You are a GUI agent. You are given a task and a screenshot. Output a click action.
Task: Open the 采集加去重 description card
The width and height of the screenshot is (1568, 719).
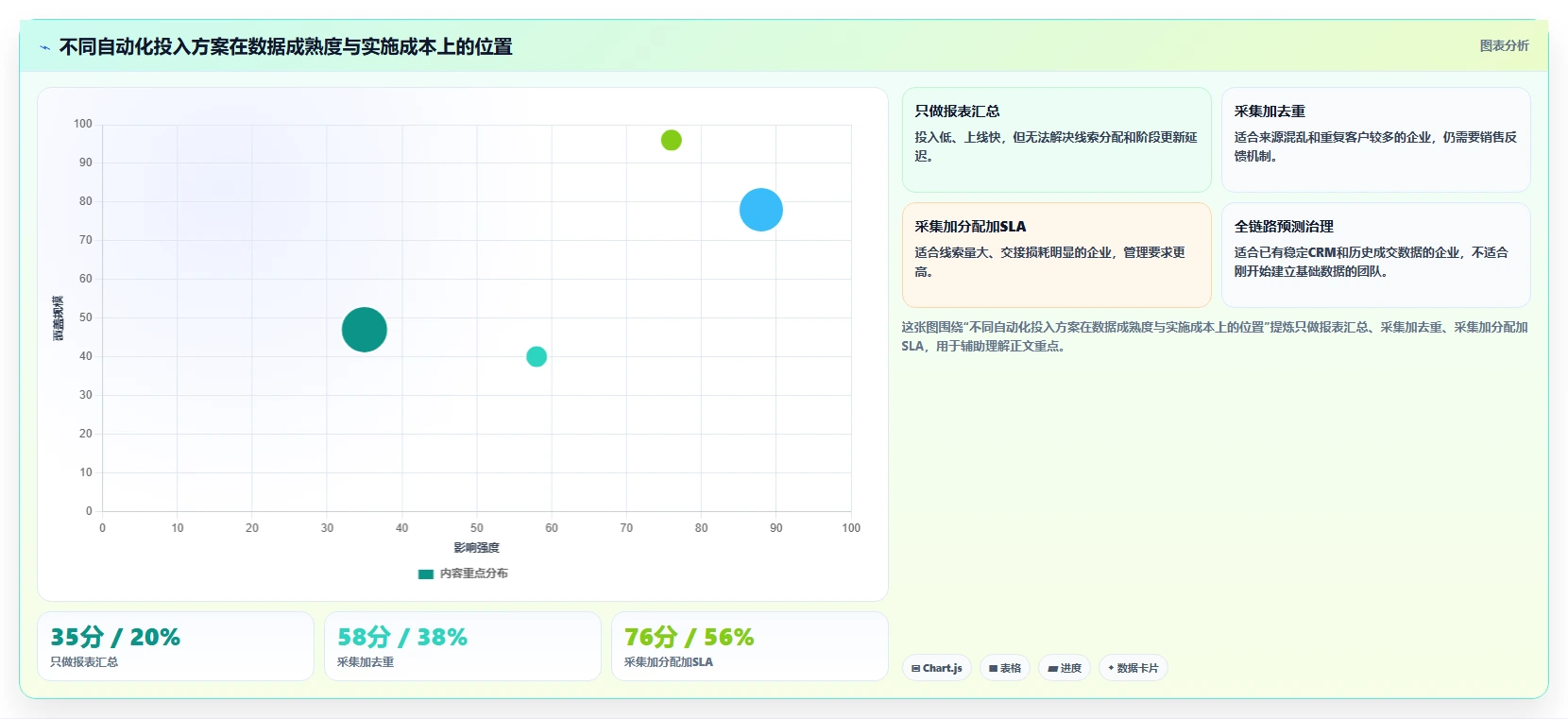click(x=1376, y=140)
